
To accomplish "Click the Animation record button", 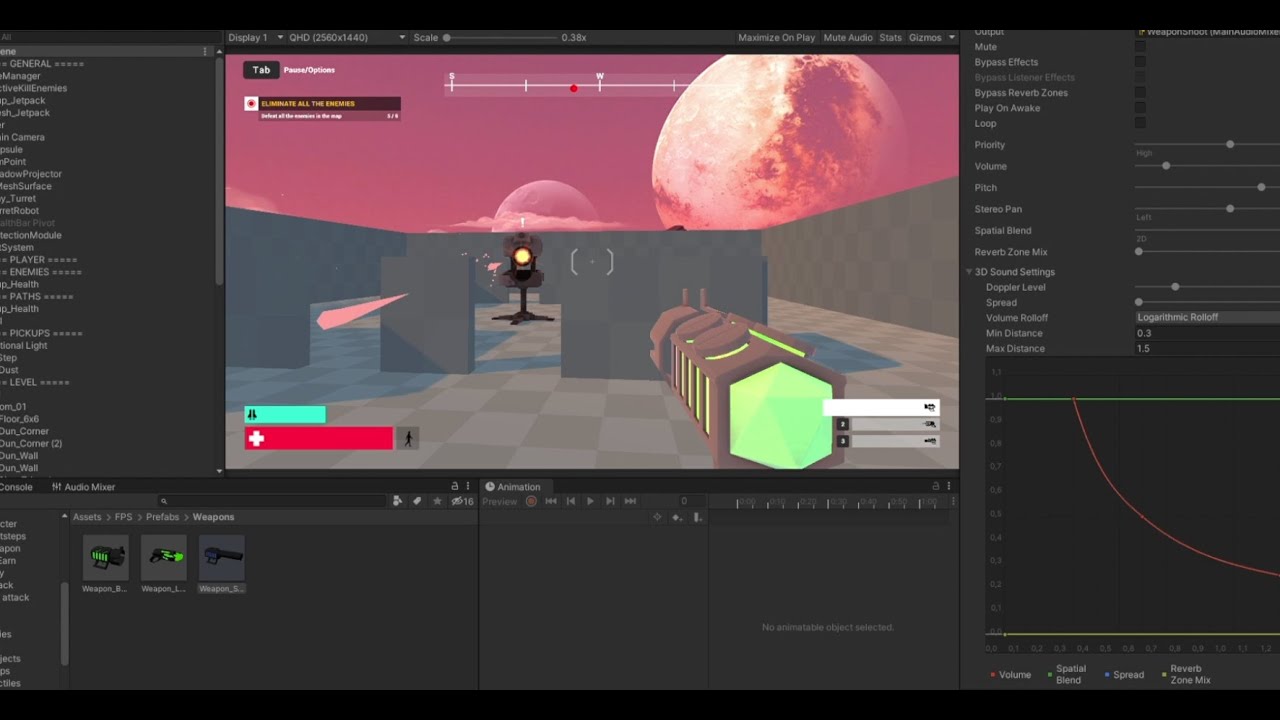I will pos(531,501).
